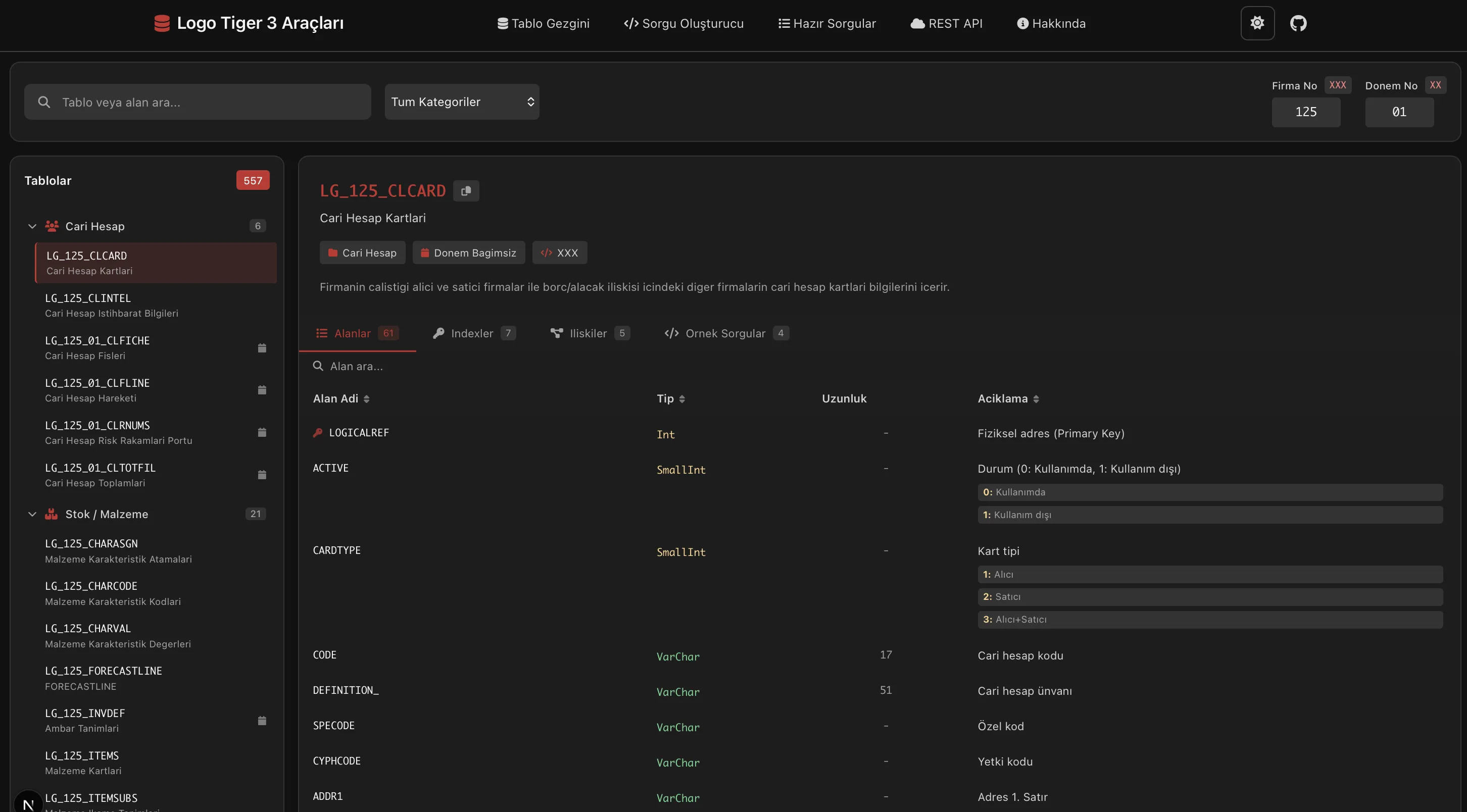Click the calendar icon beside LG_125_01_CLFICHE
Viewport: 1467px width, 812px height.
(x=262, y=348)
